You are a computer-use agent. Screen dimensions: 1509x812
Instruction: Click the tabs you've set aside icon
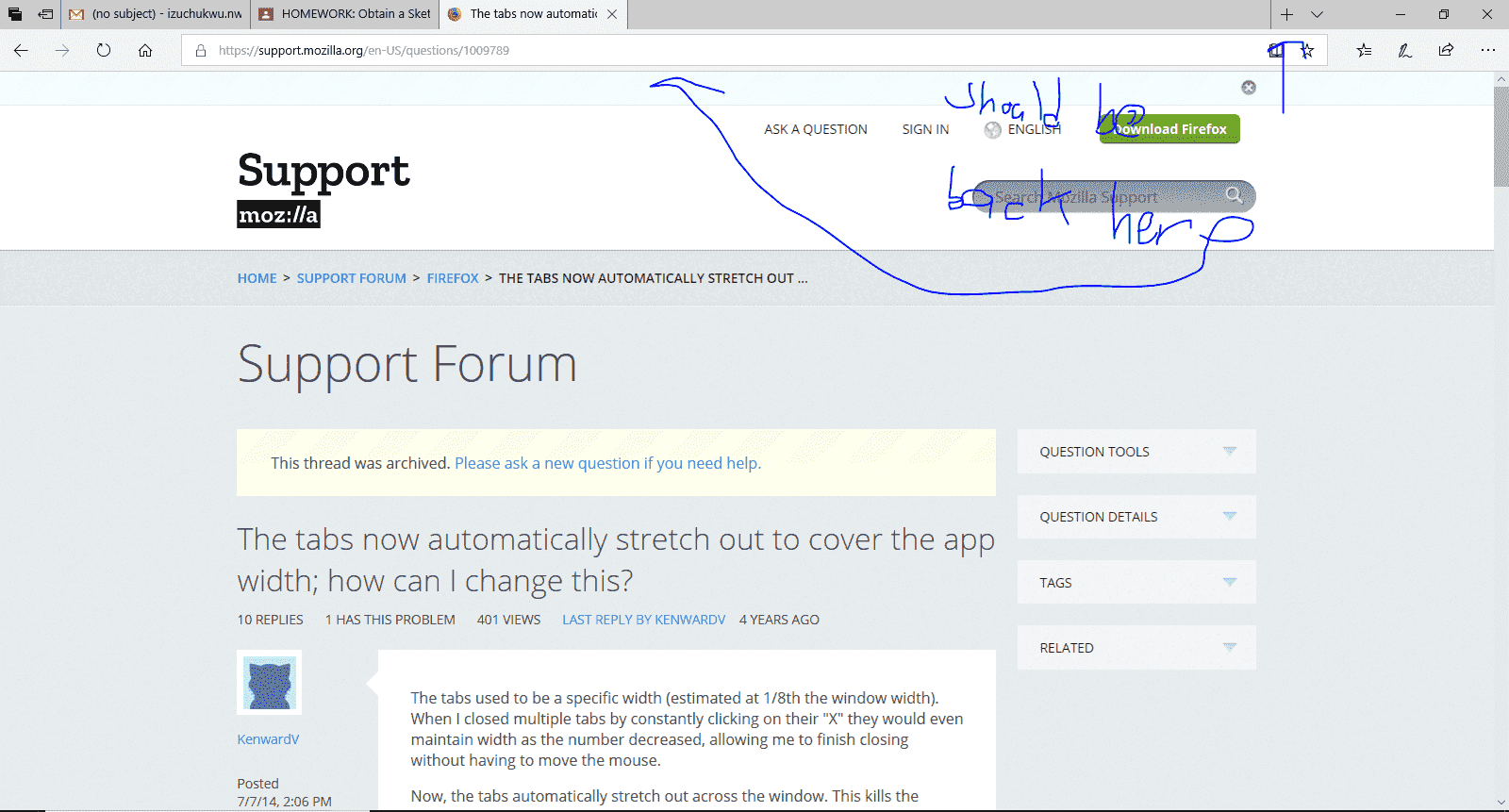pos(15,14)
